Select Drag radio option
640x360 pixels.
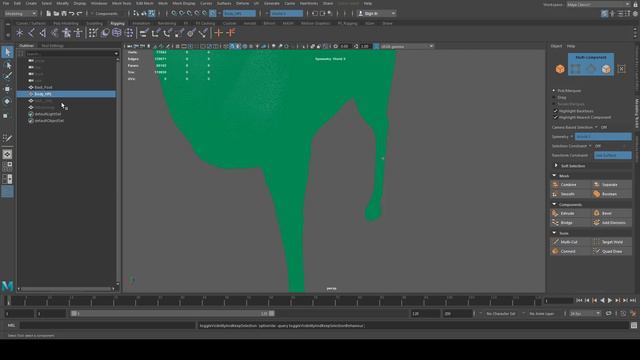tap(554, 97)
